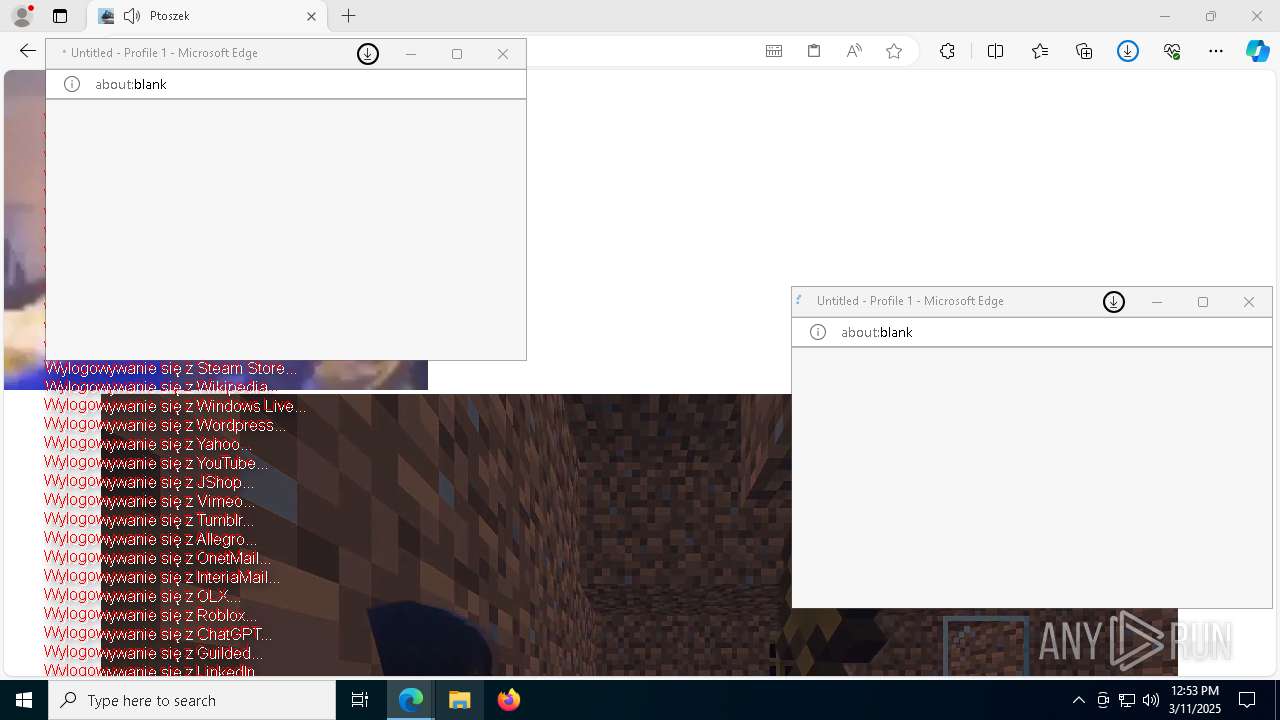Screen dimensions: 1280x720
Task: Open the tab actions menu icon
Action: 60,16
